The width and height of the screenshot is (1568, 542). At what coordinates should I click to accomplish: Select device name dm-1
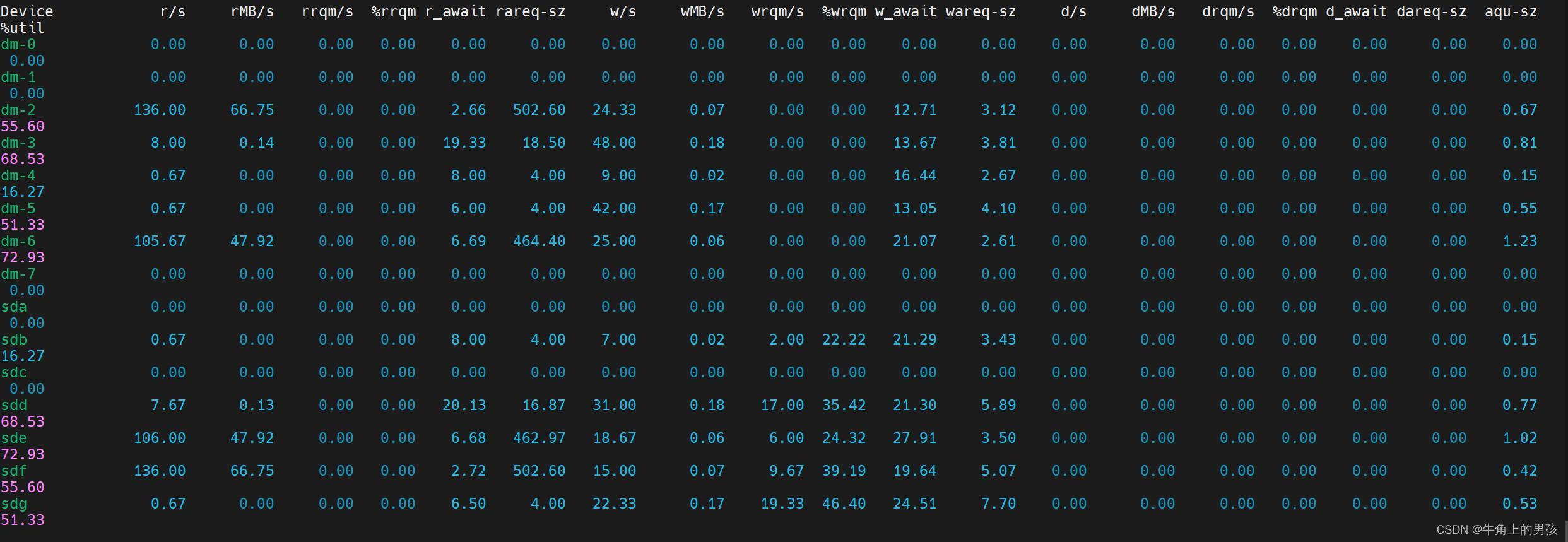[x=18, y=77]
